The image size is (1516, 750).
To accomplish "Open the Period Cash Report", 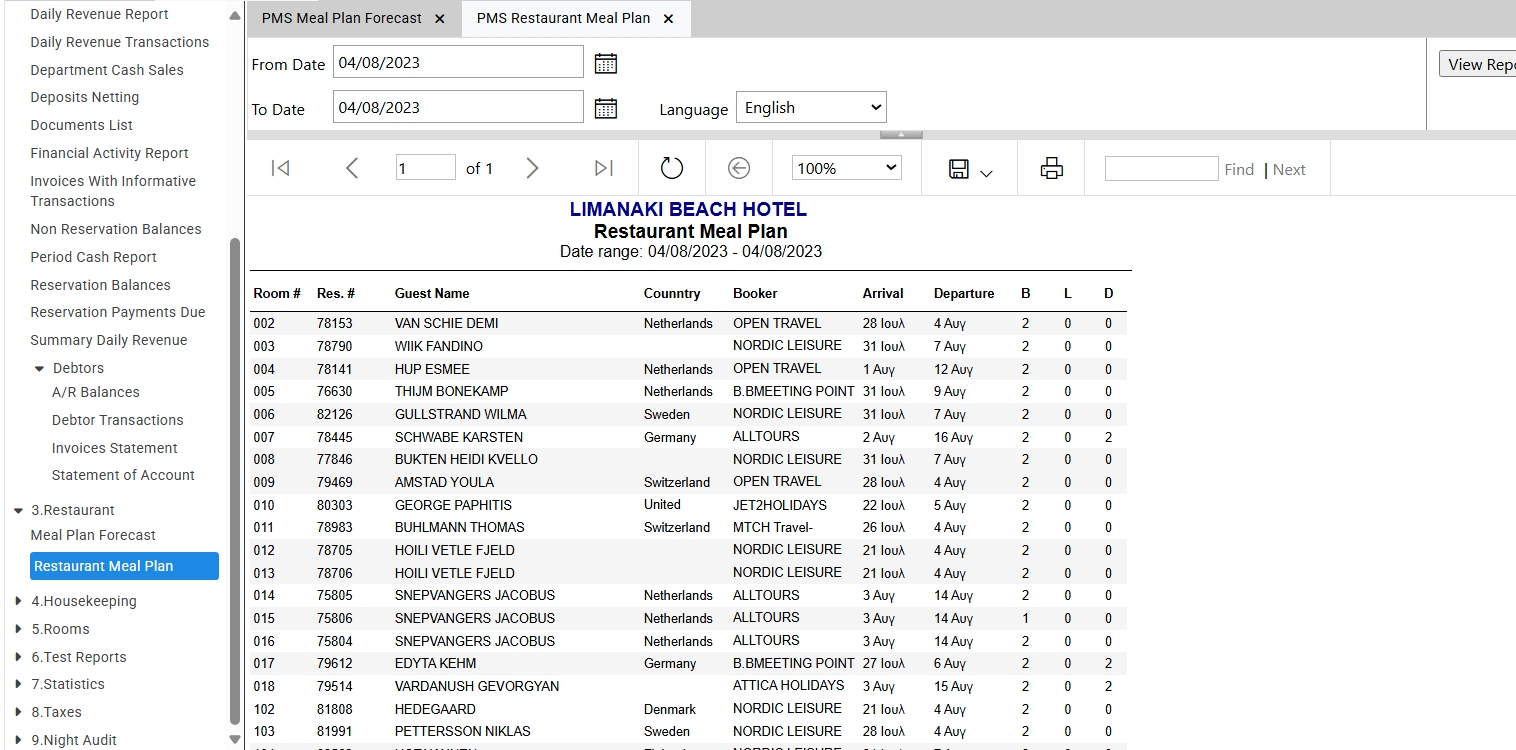I will (x=94, y=257).
